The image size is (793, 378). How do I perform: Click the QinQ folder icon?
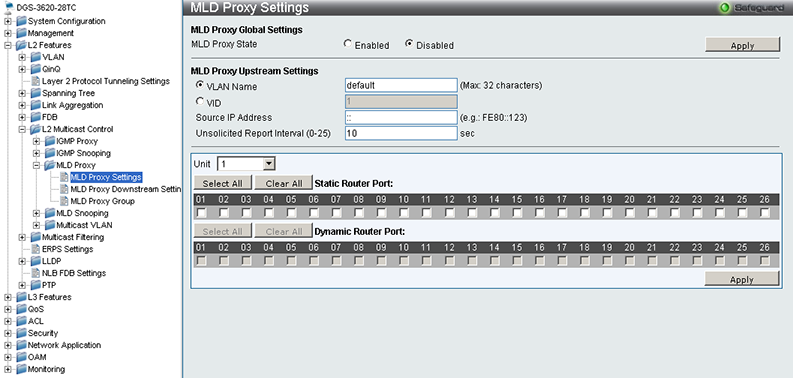pyautogui.click(x=35, y=69)
